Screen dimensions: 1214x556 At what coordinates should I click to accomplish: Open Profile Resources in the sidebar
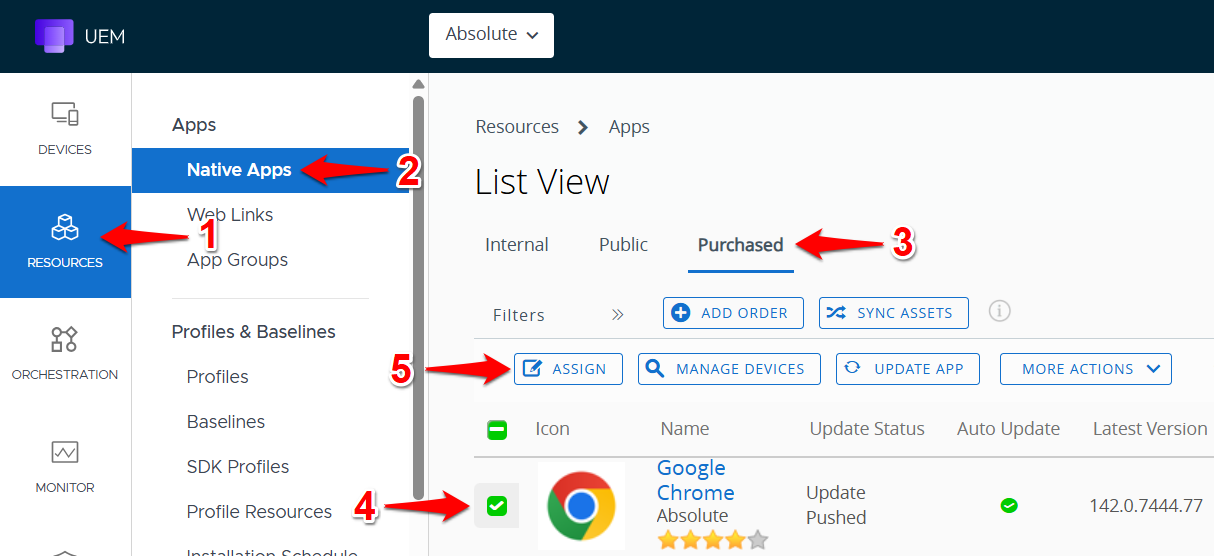pos(259,512)
